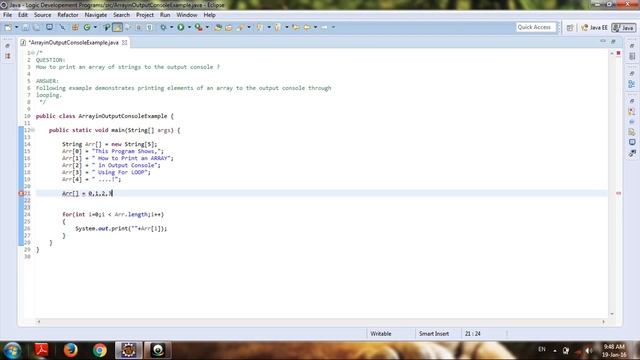This screenshot has width=640, height=360.
Task: Expand the External Tools dropdown arrow
Action: pos(207,27)
